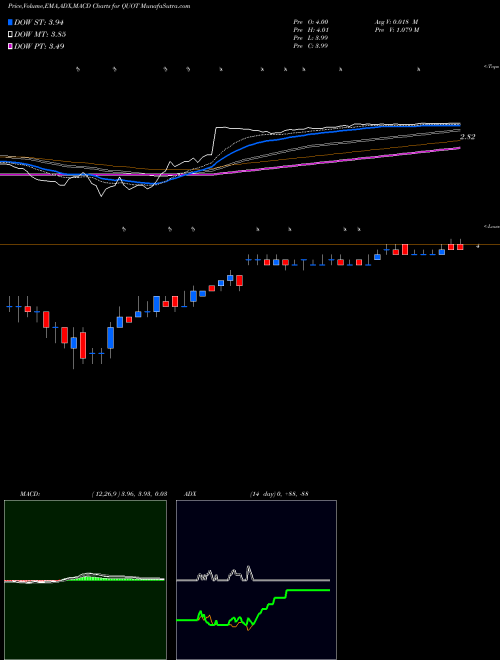Click the magenta DOW PT legend swatch

(10, 46)
